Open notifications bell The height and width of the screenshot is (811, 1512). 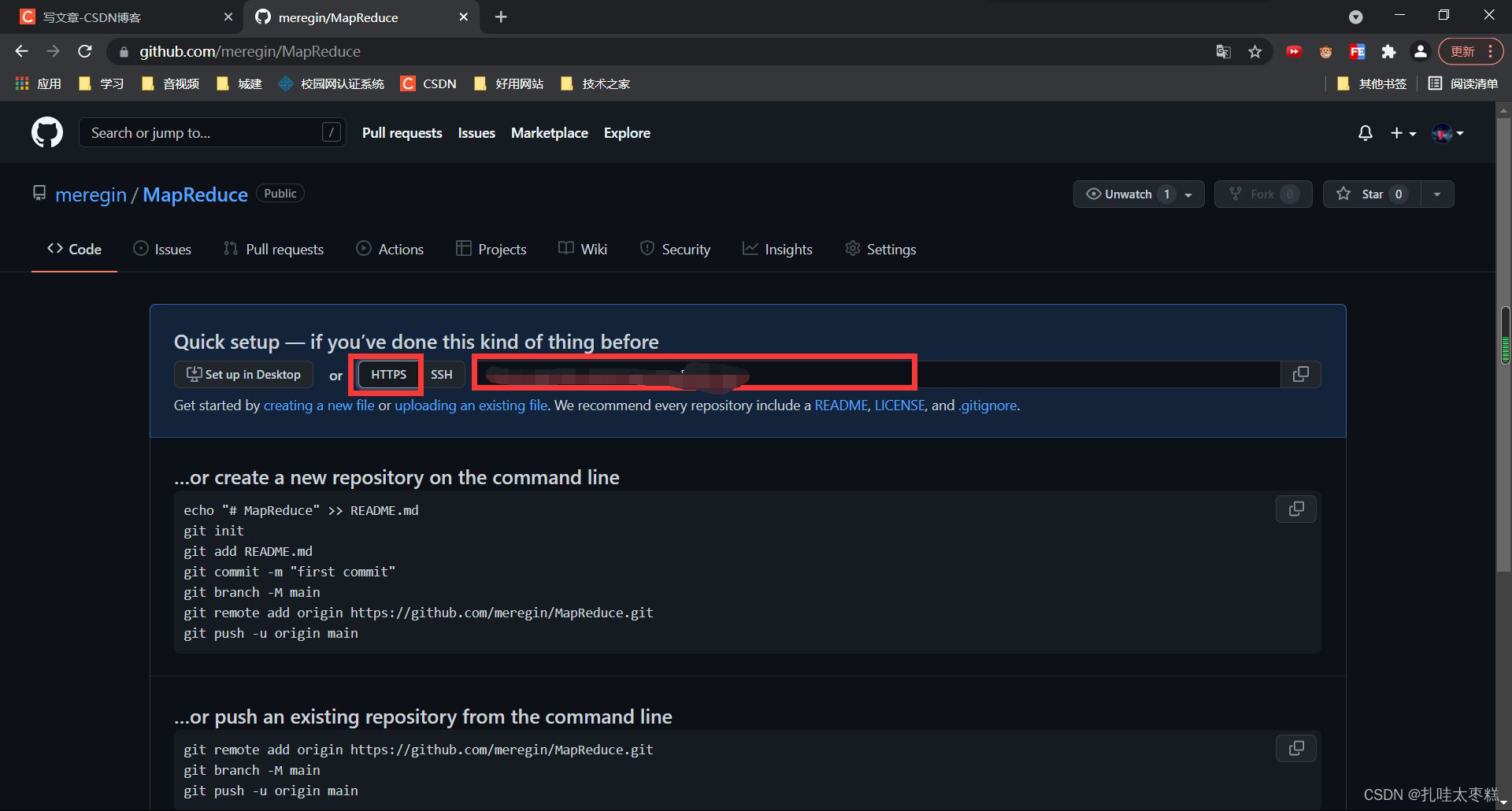[1366, 133]
